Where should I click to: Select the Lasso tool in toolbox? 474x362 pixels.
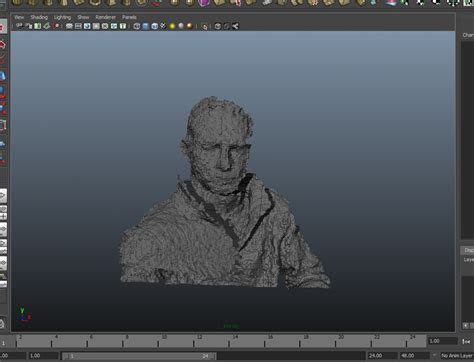[x=3, y=44]
